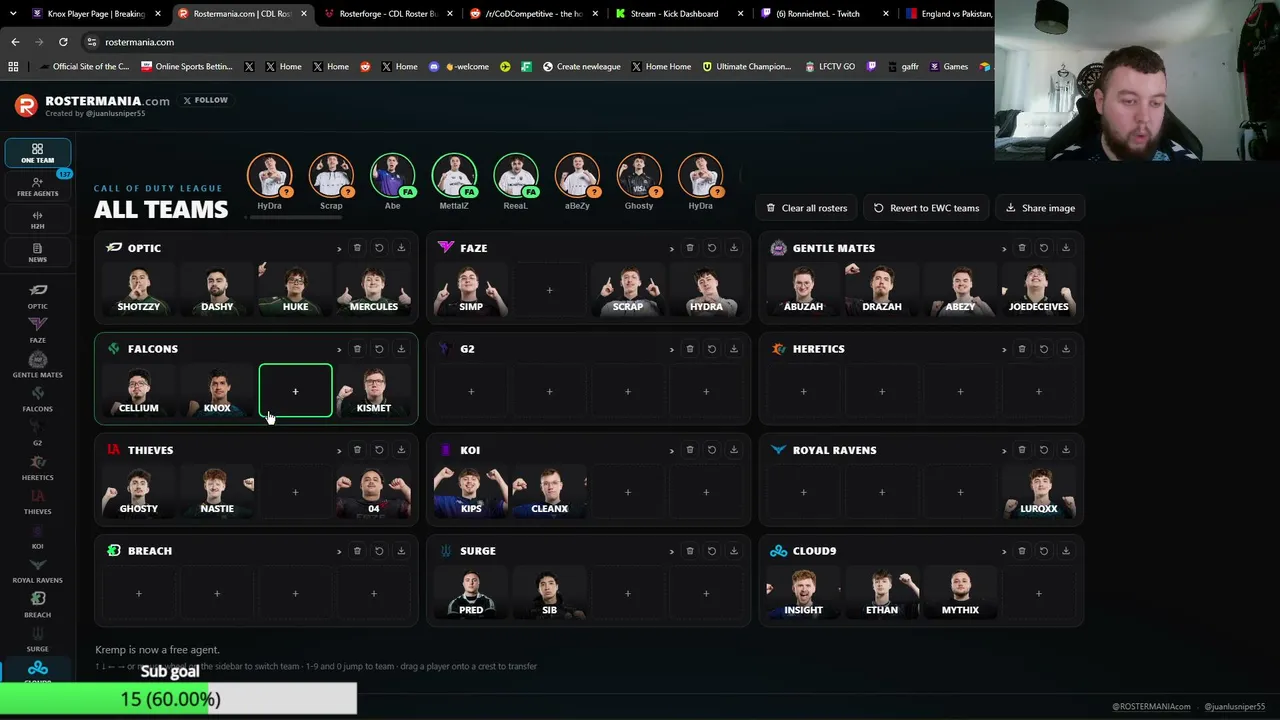Clear the Thieves roster via the trash icon

[x=357, y=450]
